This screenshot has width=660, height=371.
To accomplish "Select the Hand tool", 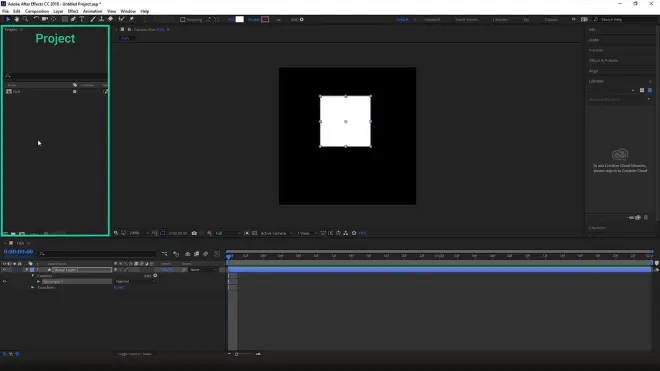I will click(x=16, y=19).
